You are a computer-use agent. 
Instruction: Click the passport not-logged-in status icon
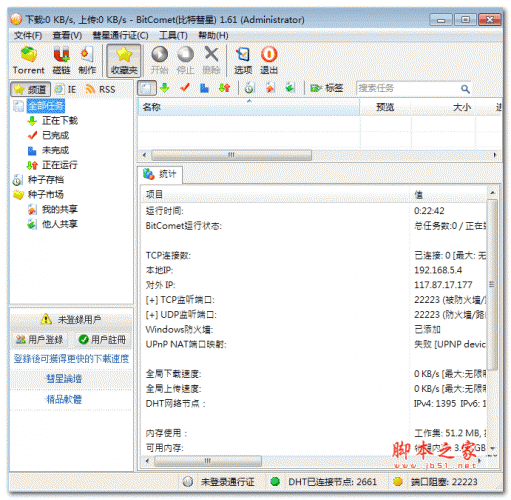click(x=188, y=481)
